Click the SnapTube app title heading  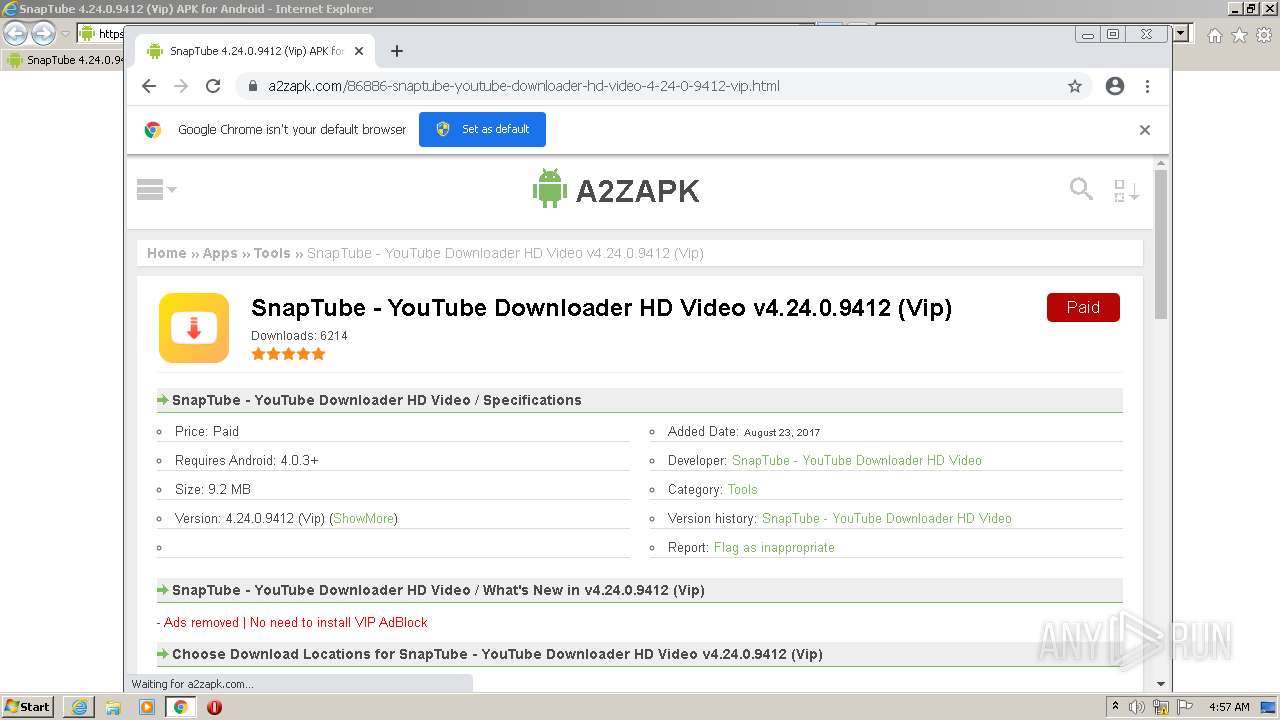pos(601,308)
